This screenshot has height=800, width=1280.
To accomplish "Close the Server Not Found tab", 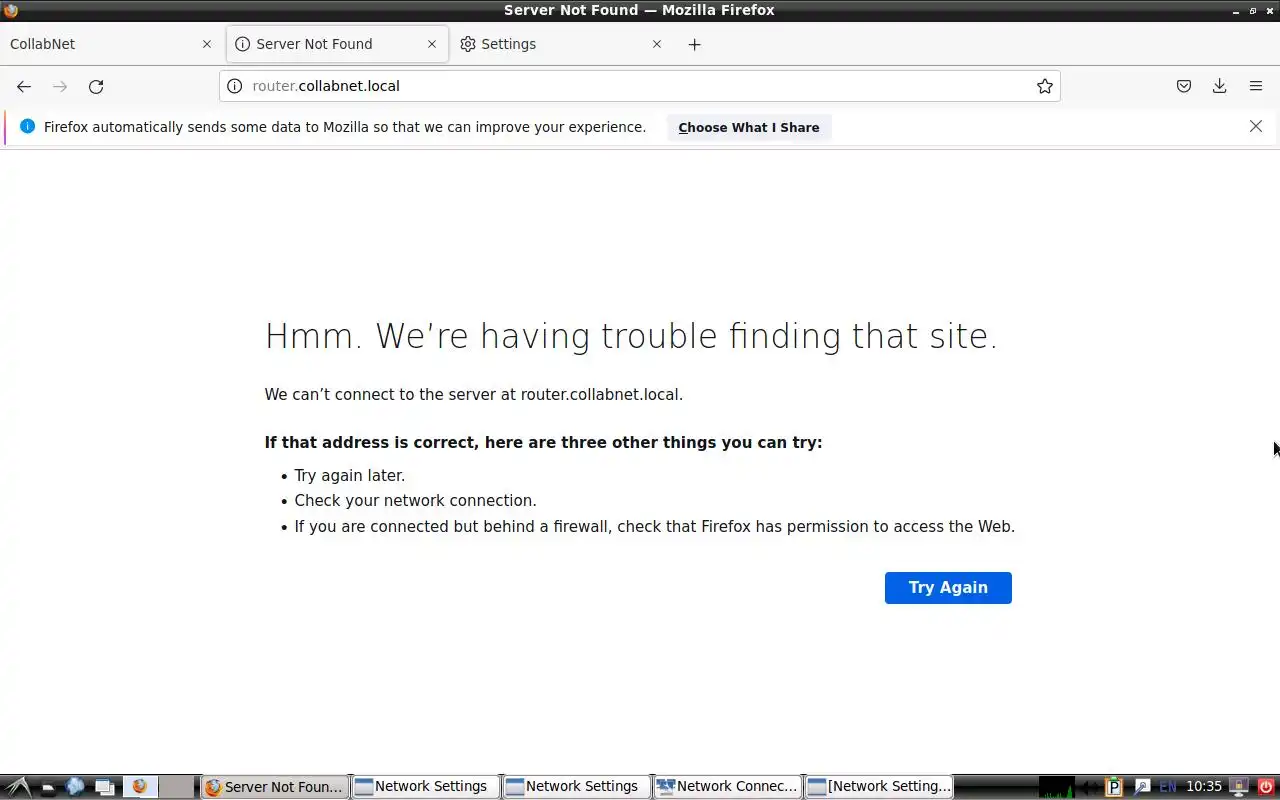I will [432, 44].
